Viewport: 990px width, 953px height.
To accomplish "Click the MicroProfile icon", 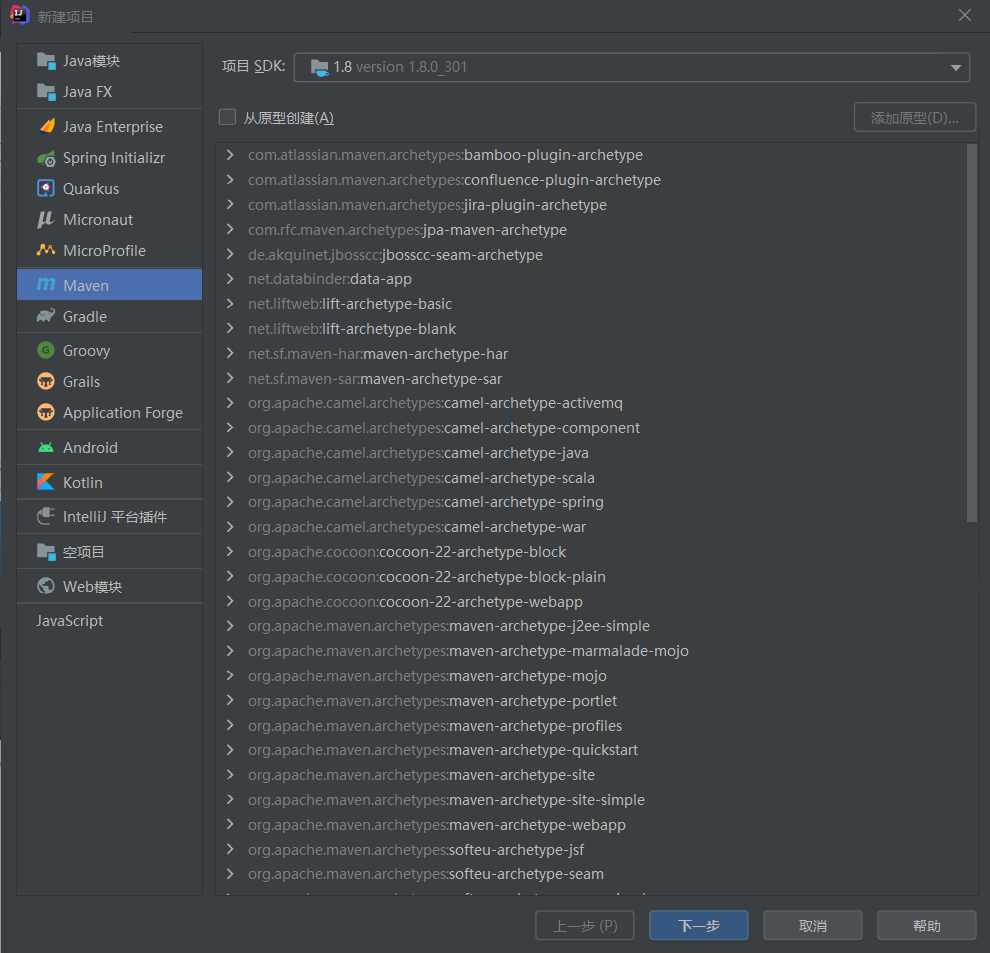I will tap(45, 250).
